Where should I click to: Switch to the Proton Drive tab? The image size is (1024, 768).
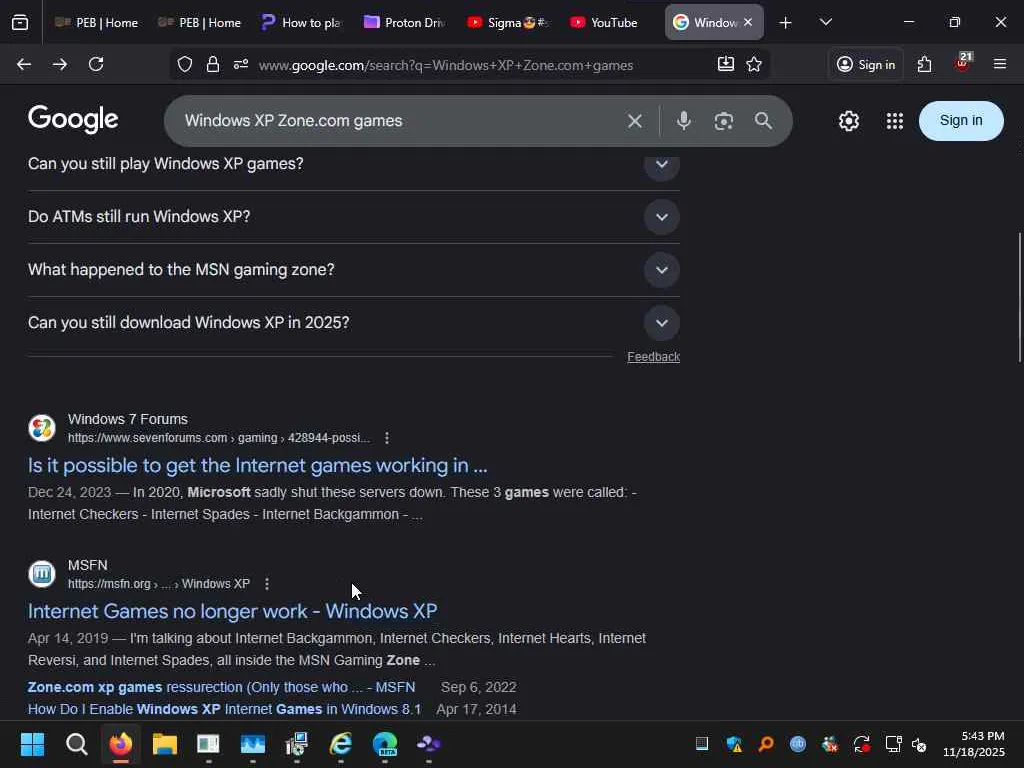pyautogui.click(x=405, y=23)
